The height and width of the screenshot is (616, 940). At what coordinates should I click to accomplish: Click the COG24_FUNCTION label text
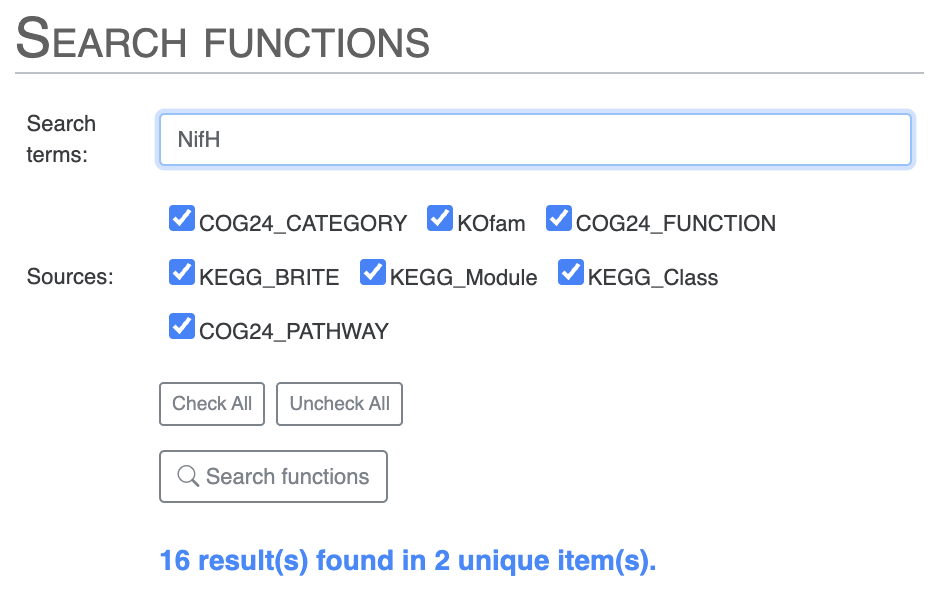(x=676, y=223)
